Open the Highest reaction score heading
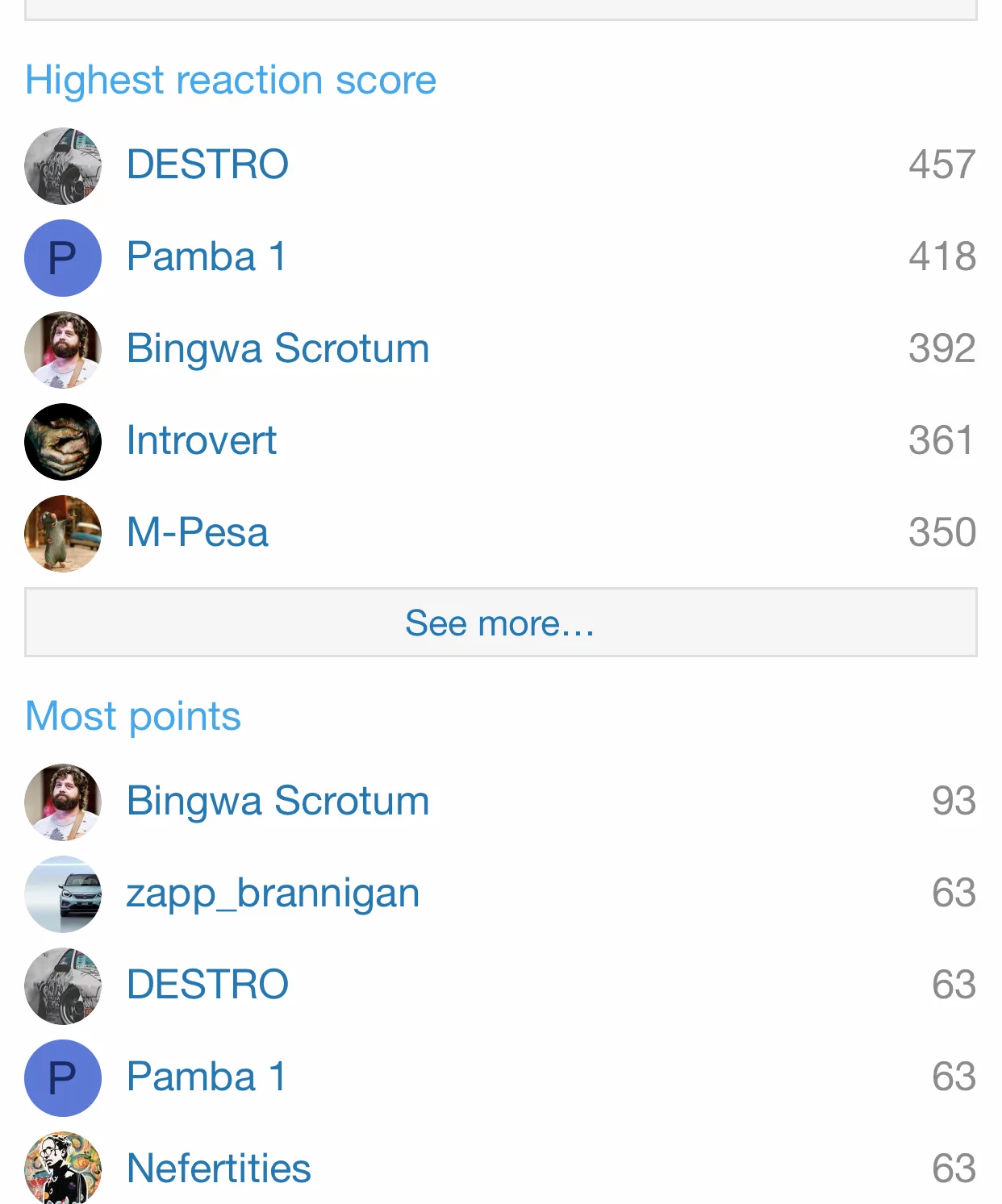Screen dimensions: 1002x1204 [x=231, y=80]
